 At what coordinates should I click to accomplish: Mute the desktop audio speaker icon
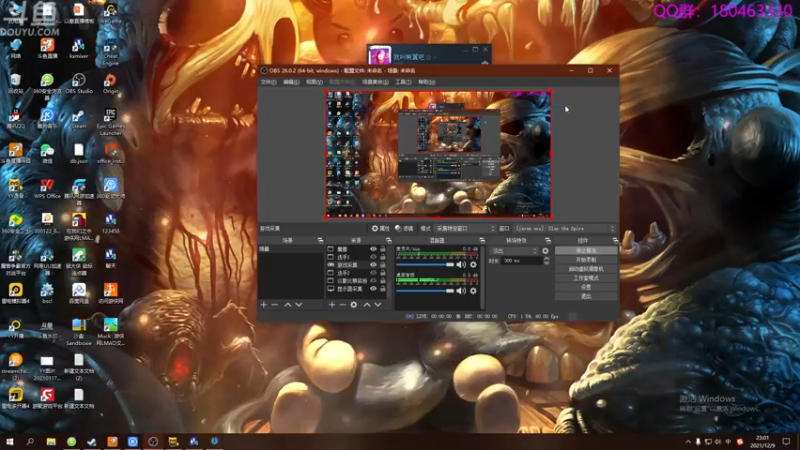pyautogui.click(x=461, y=291)
